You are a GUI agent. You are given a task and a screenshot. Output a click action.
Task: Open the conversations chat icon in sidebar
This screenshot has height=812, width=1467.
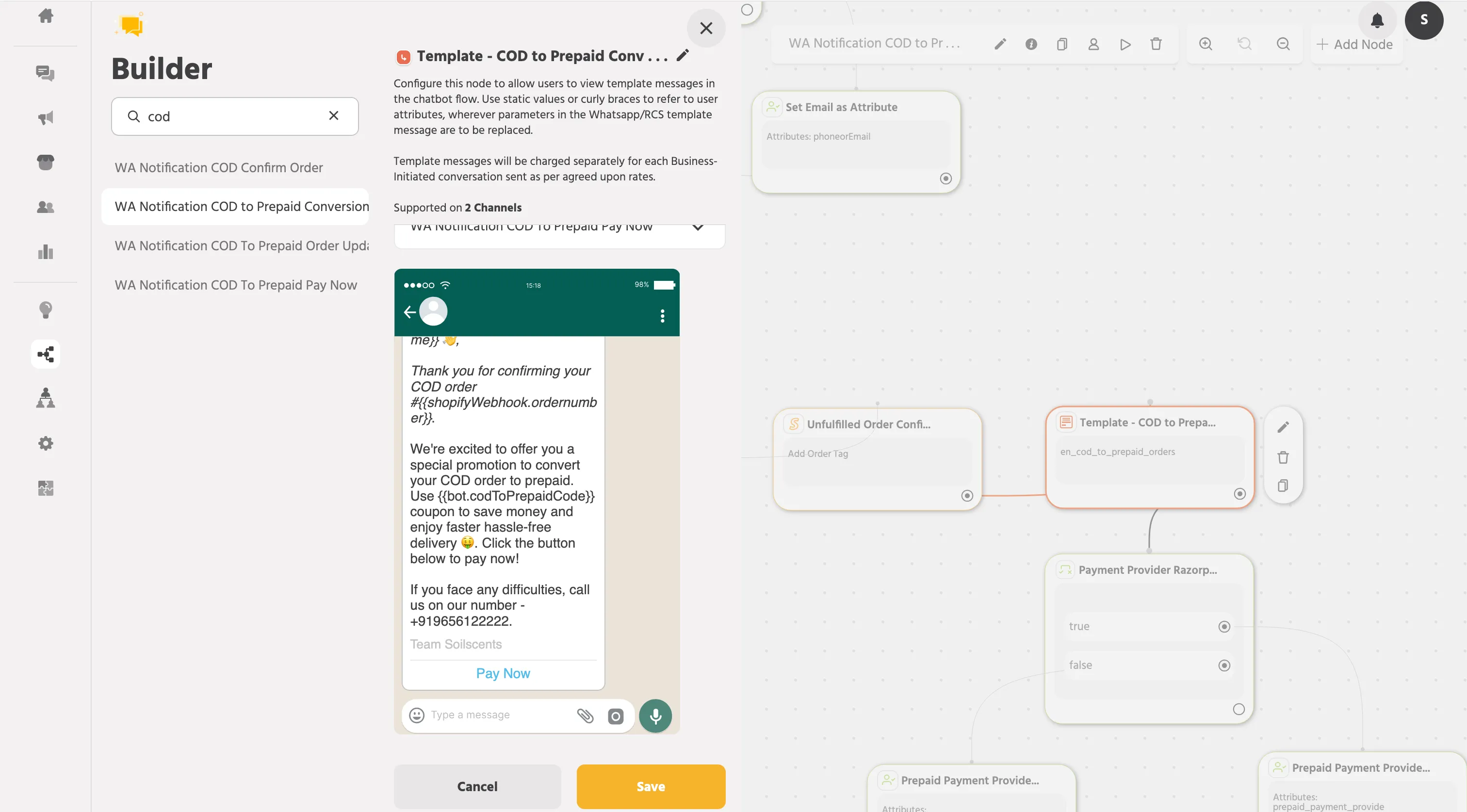coord(46,73)
